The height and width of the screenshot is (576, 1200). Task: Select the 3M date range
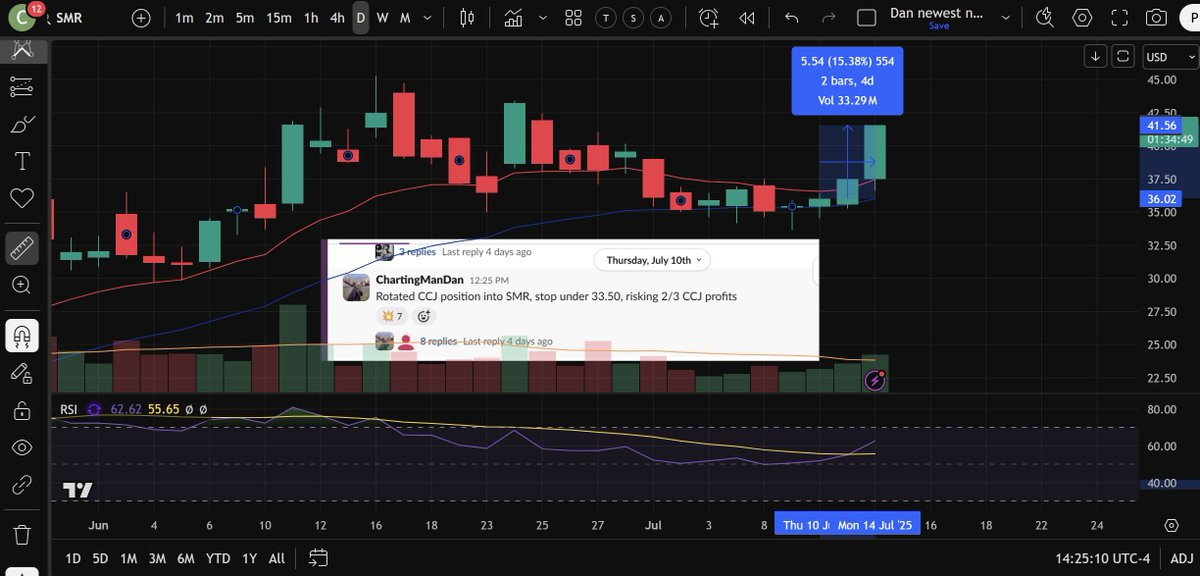[x=157, y=558]
